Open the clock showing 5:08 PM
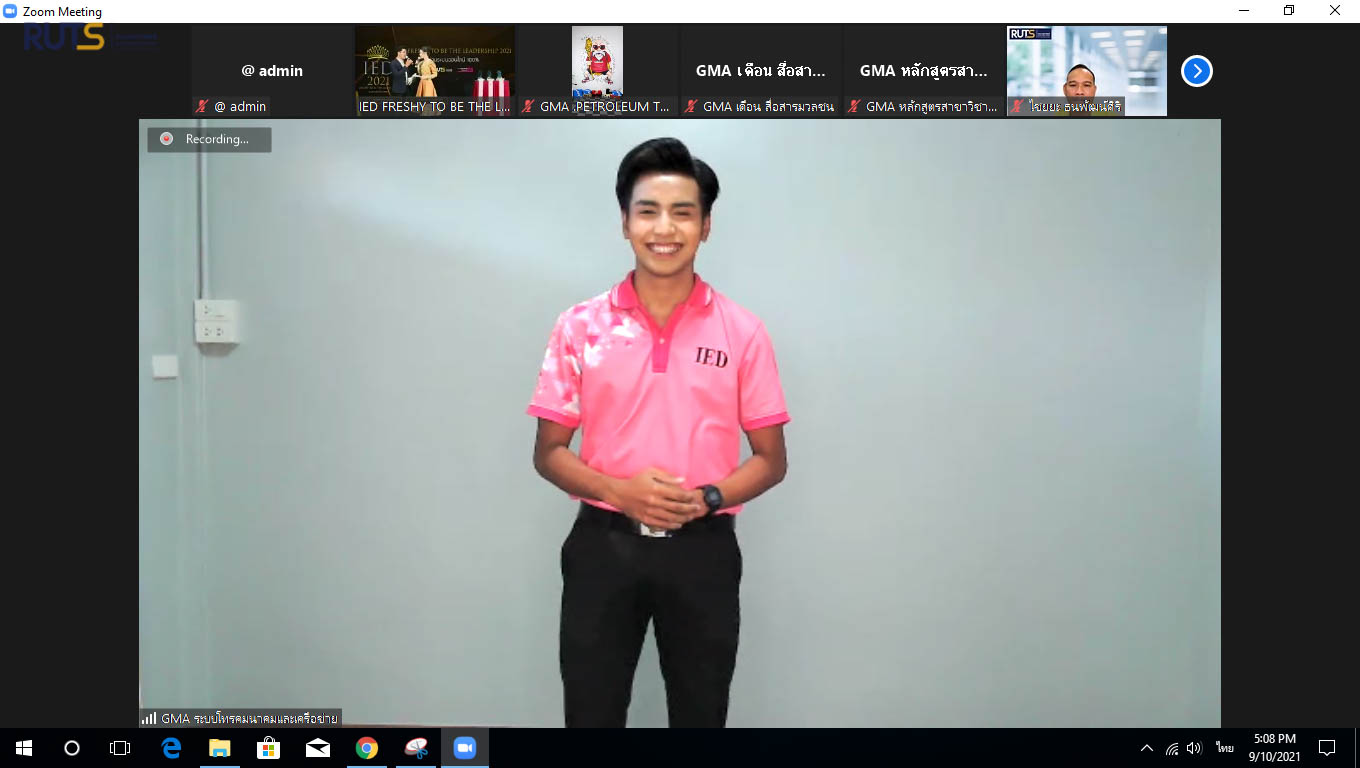1360x768 pixels. click(1274, 748)
